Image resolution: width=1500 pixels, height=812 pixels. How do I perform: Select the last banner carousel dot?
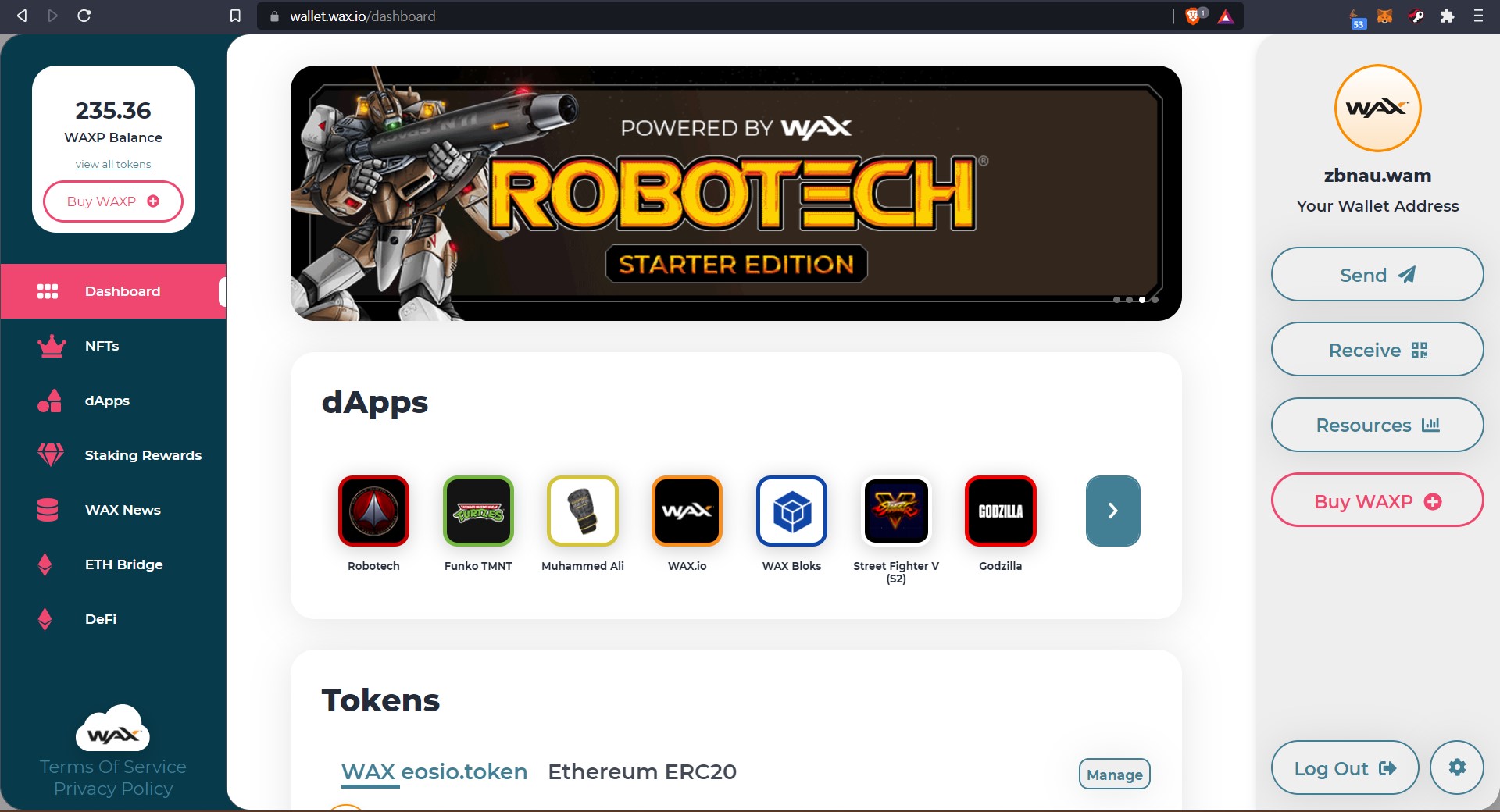coord(1155,300)
